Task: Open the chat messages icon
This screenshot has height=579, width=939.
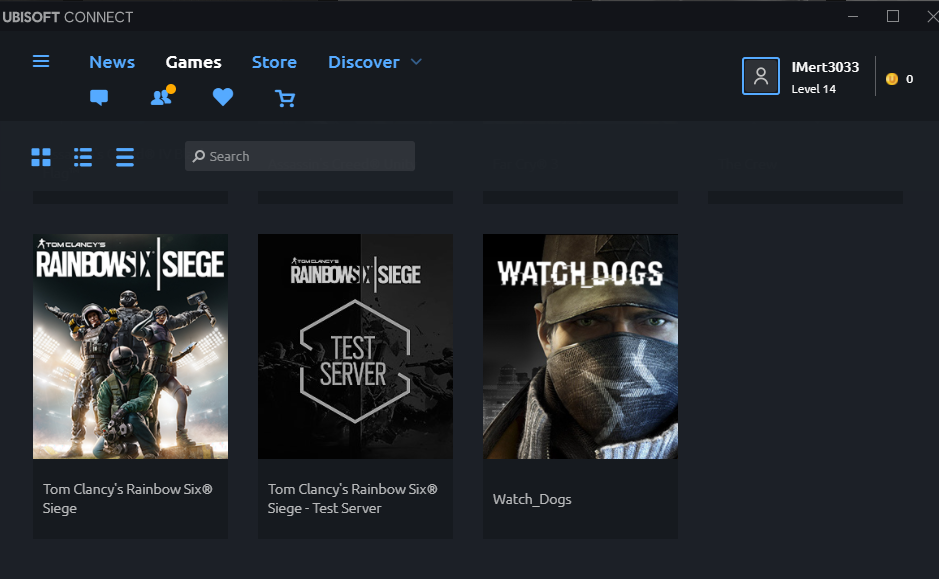Action: coord(99,97)
